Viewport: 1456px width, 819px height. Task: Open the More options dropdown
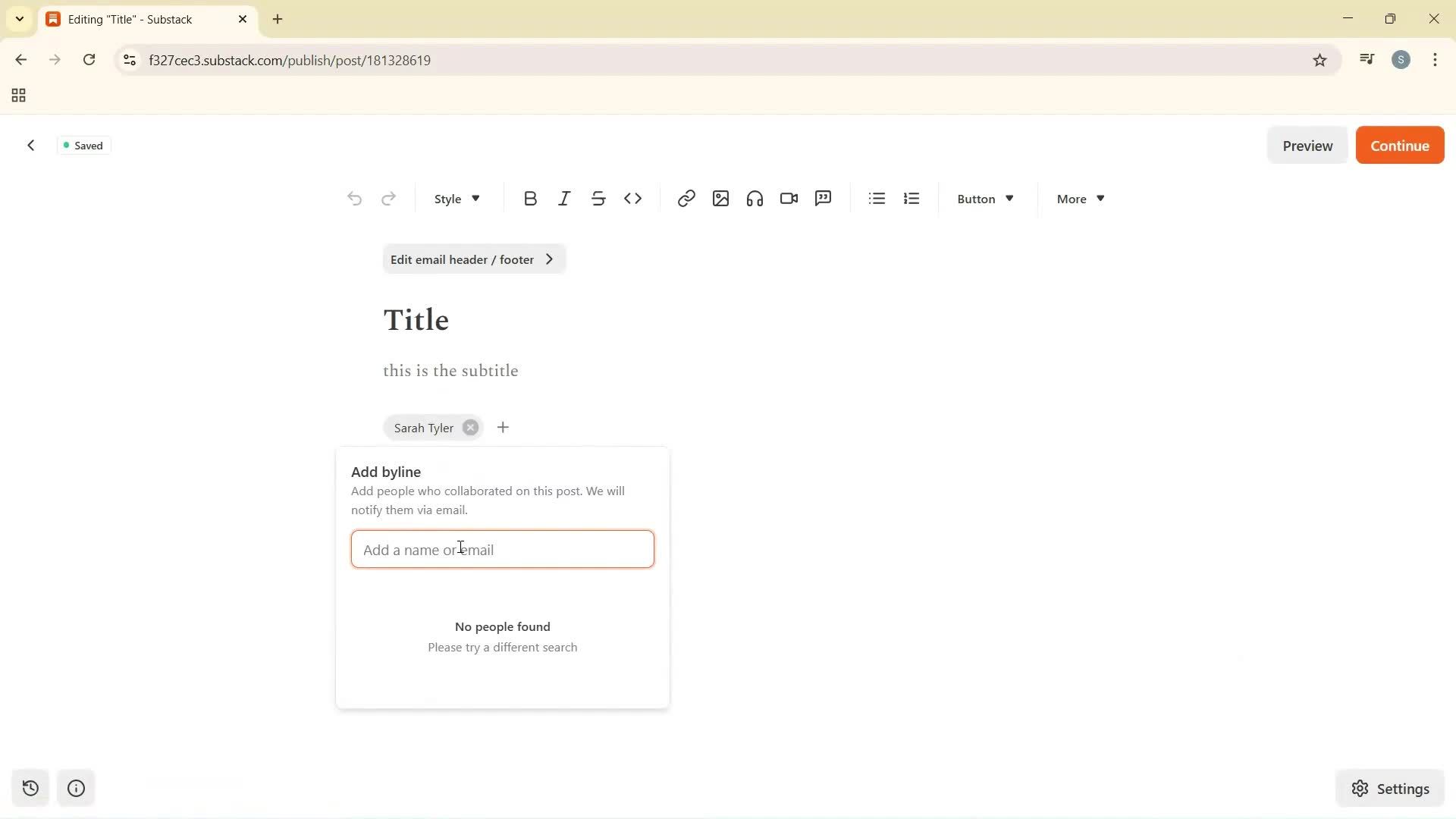coord(1078,198)
